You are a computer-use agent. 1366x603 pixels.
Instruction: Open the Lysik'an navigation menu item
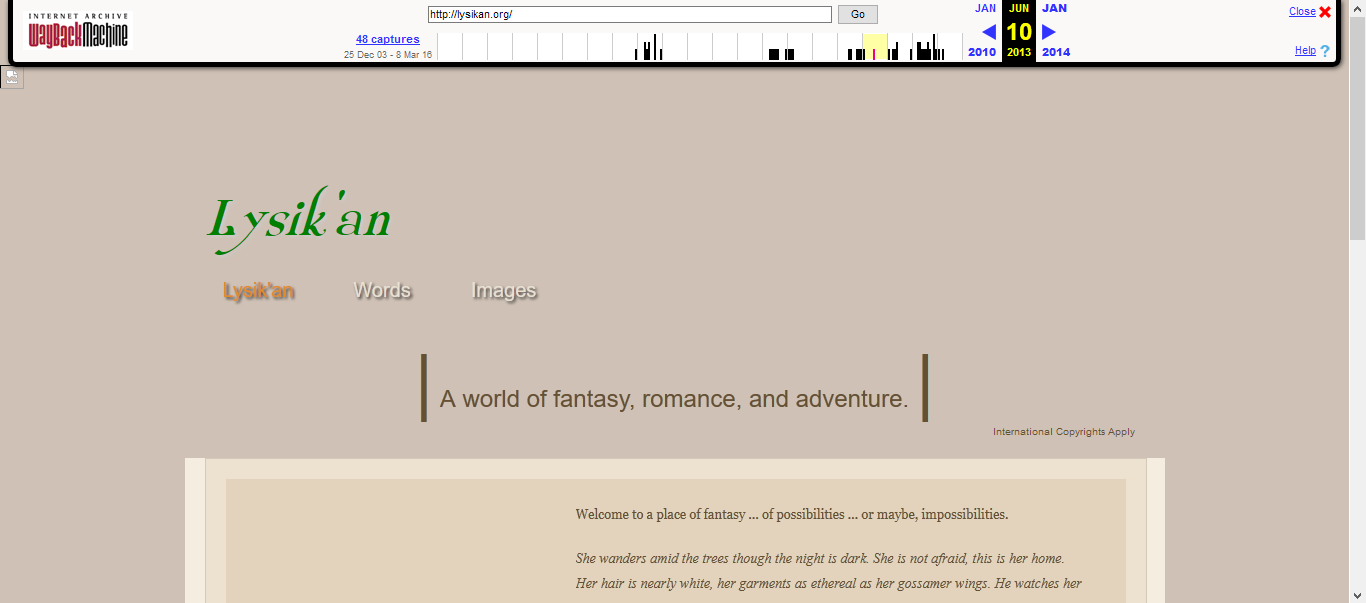coord(259,291)
